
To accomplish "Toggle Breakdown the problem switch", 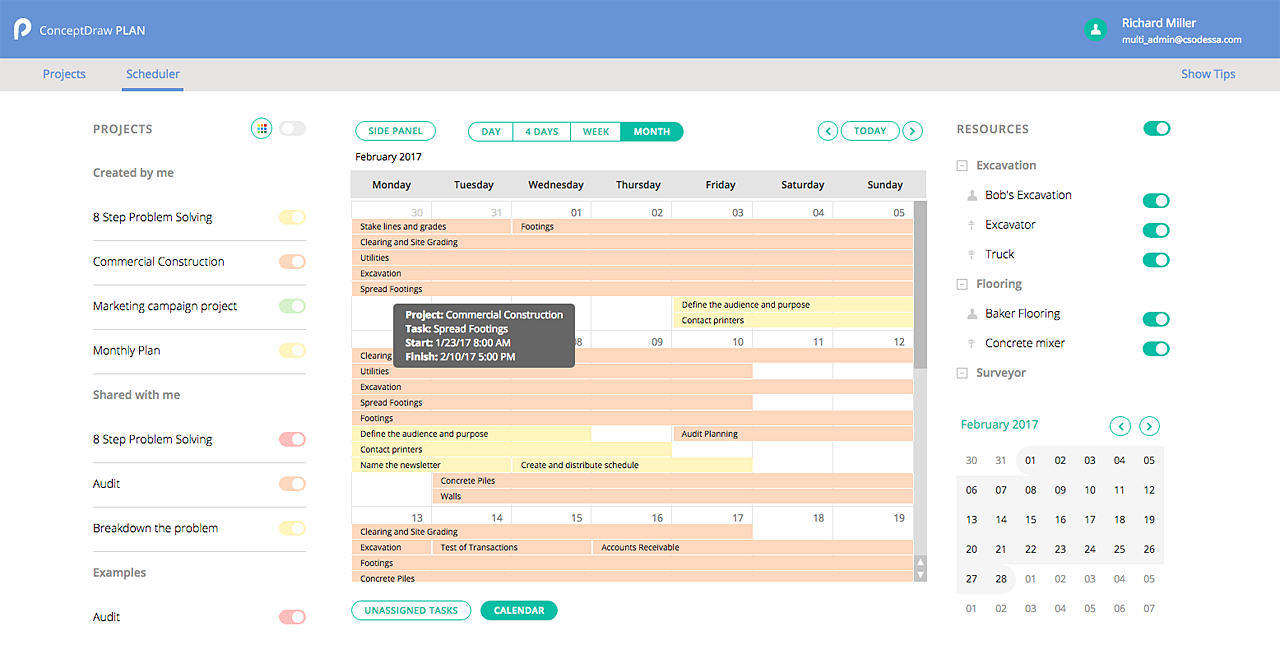I will 292,528.
